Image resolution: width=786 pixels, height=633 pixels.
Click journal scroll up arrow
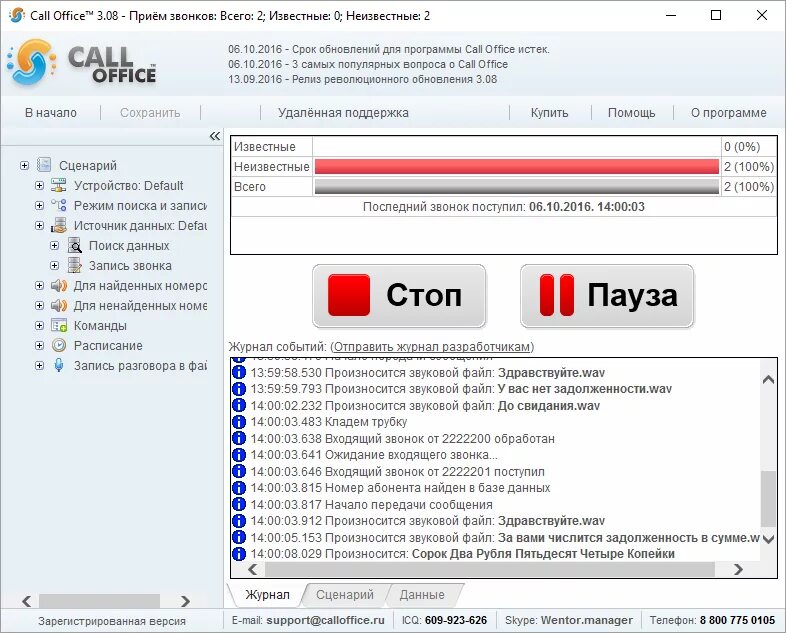[768, 380]
